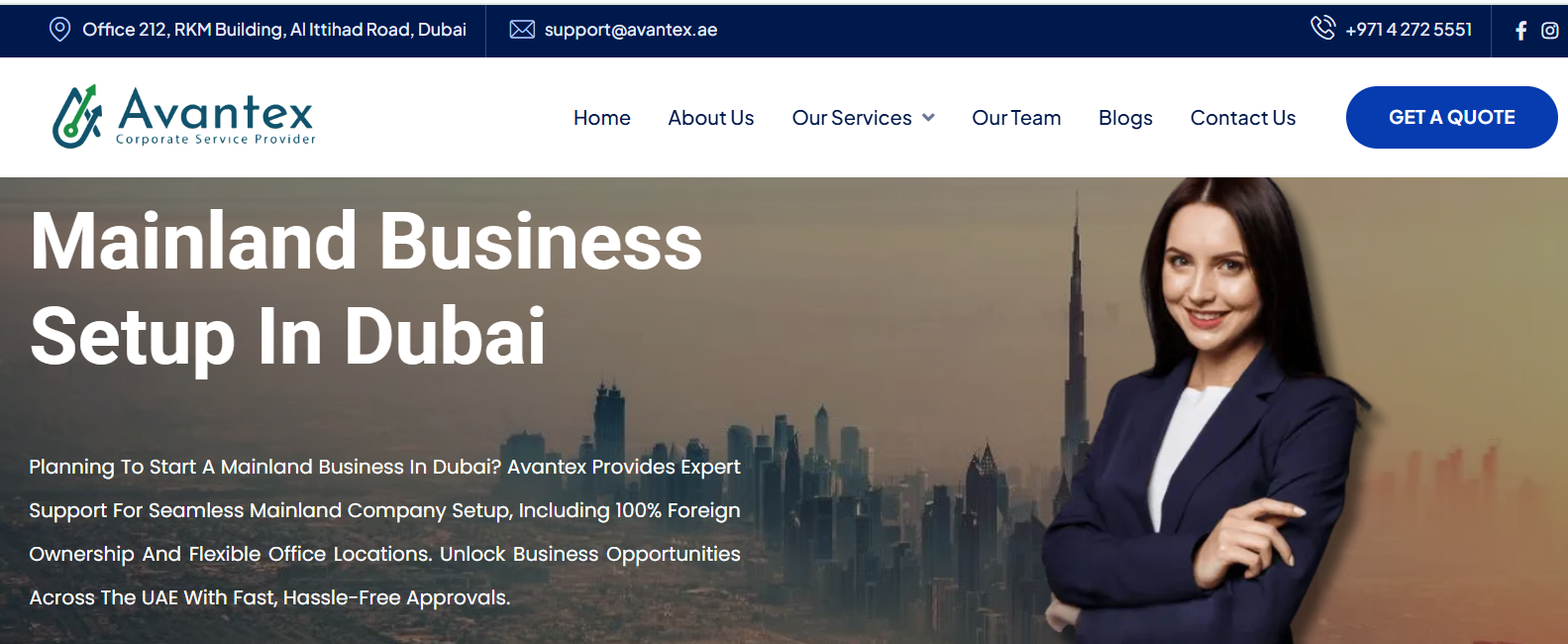Visit the Contact Us page
The width and height of the screenshot is (1568, 644).
(1243, 118)
